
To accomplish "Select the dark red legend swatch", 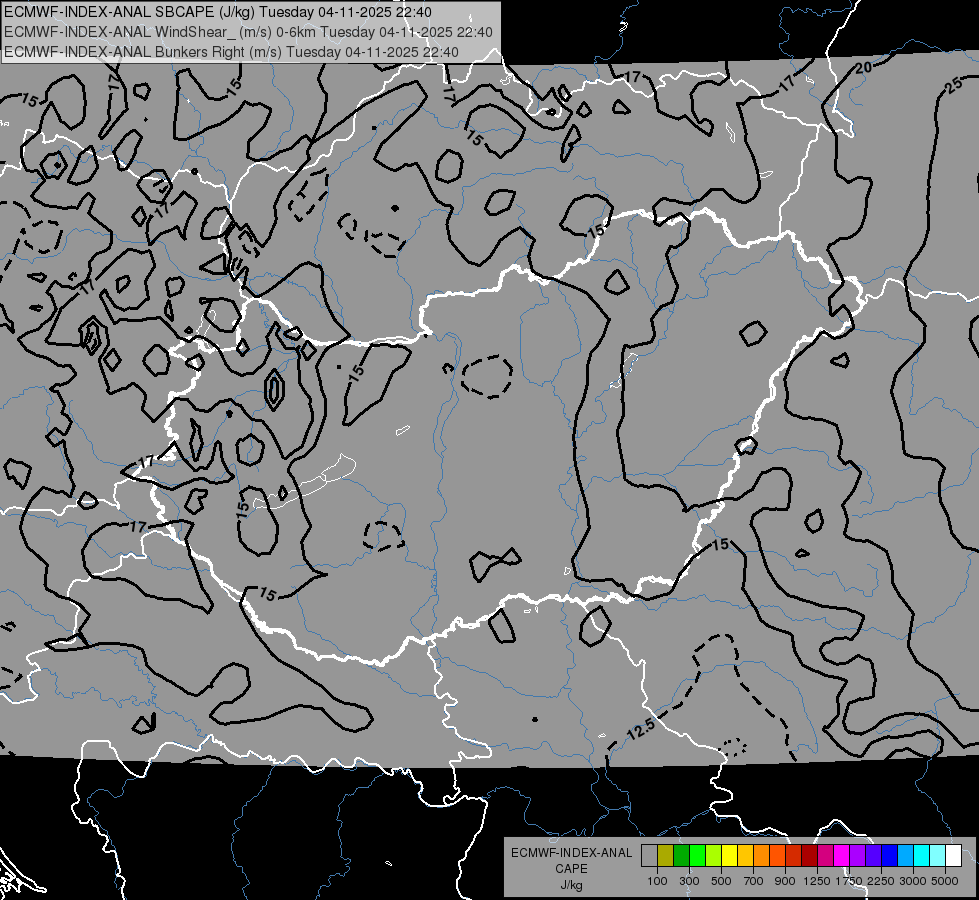I will [x=810, y=855].
